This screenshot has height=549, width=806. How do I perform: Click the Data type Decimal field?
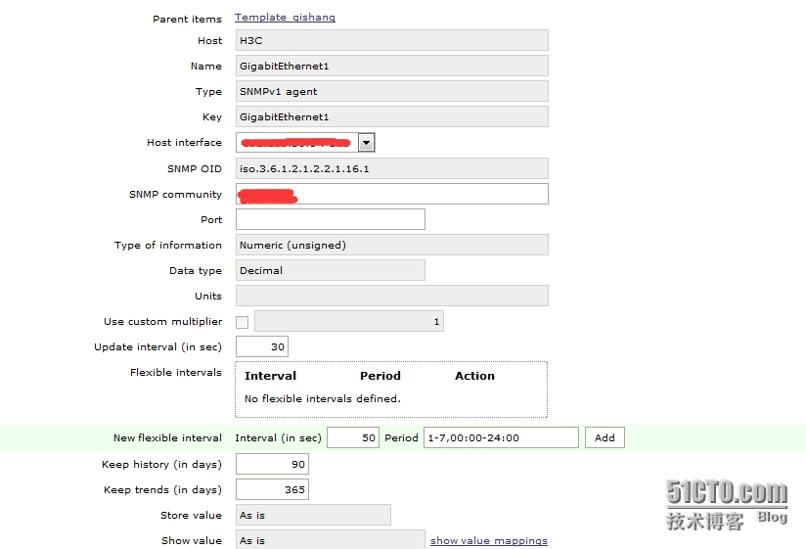pos(331,270)
